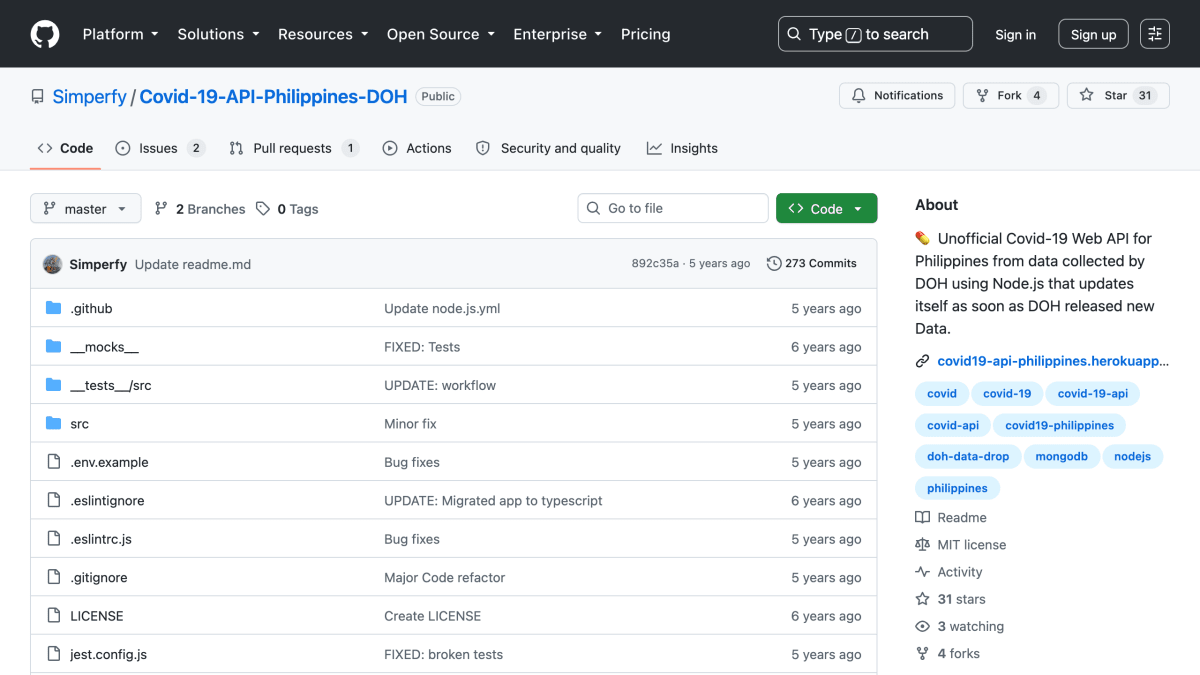Open the master branch selector dropdown

point(86,209)
